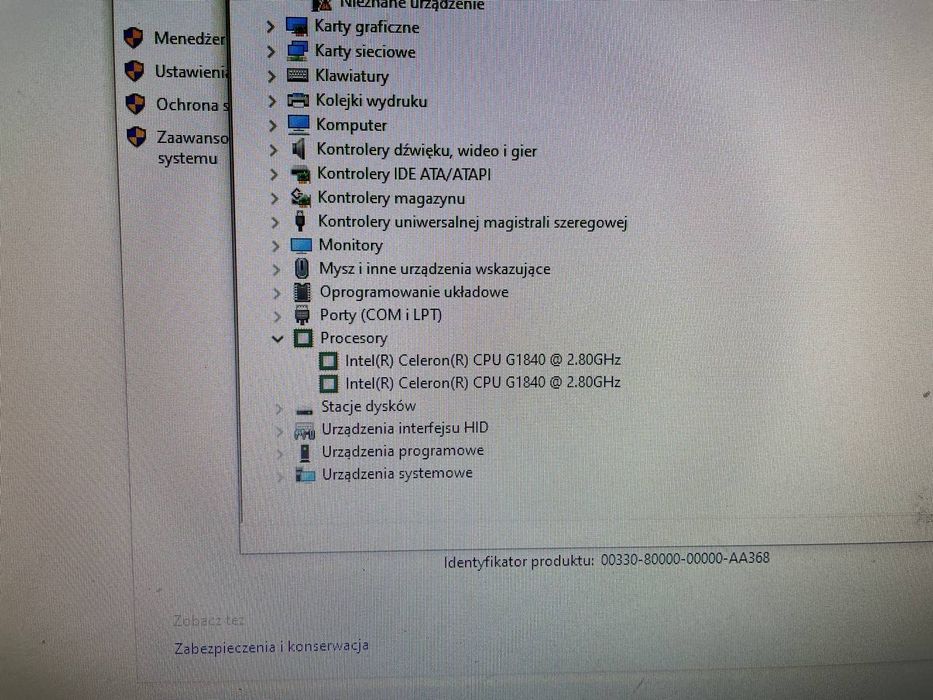
Task: Select the Procesory label
Action: (x=353, y=338)
